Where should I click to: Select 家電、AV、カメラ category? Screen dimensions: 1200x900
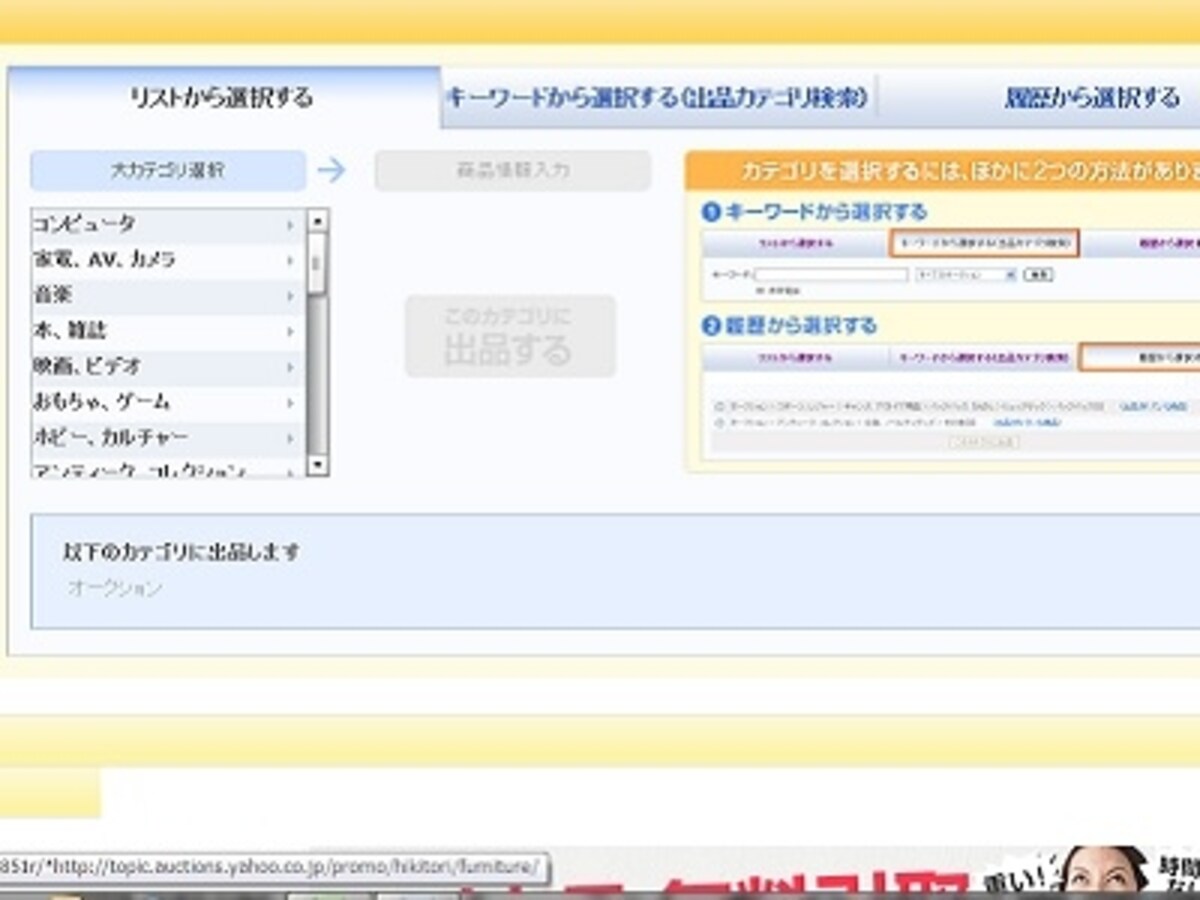coord(167,260)
